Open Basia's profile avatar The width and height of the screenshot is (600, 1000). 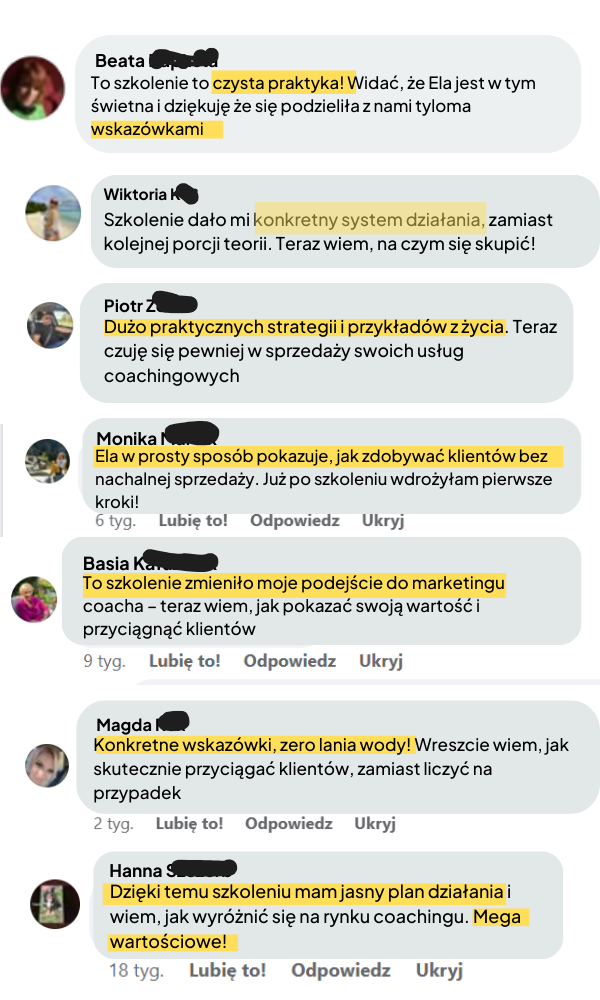(34, 599)
